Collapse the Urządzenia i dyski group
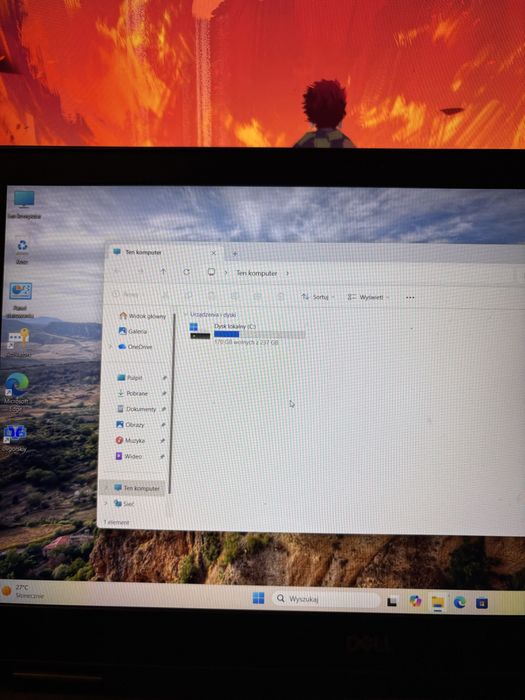Image resolution: width=525 pixels, height=700 pixels. point(186,314)
